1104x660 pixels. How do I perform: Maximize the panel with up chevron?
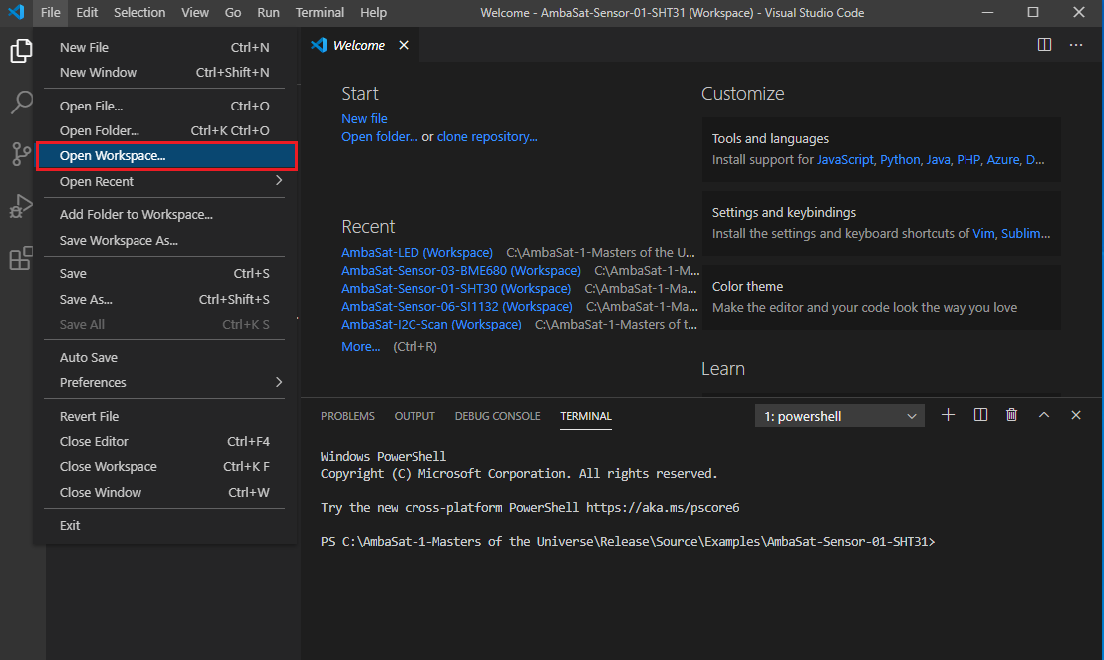tap(1043, 415)
